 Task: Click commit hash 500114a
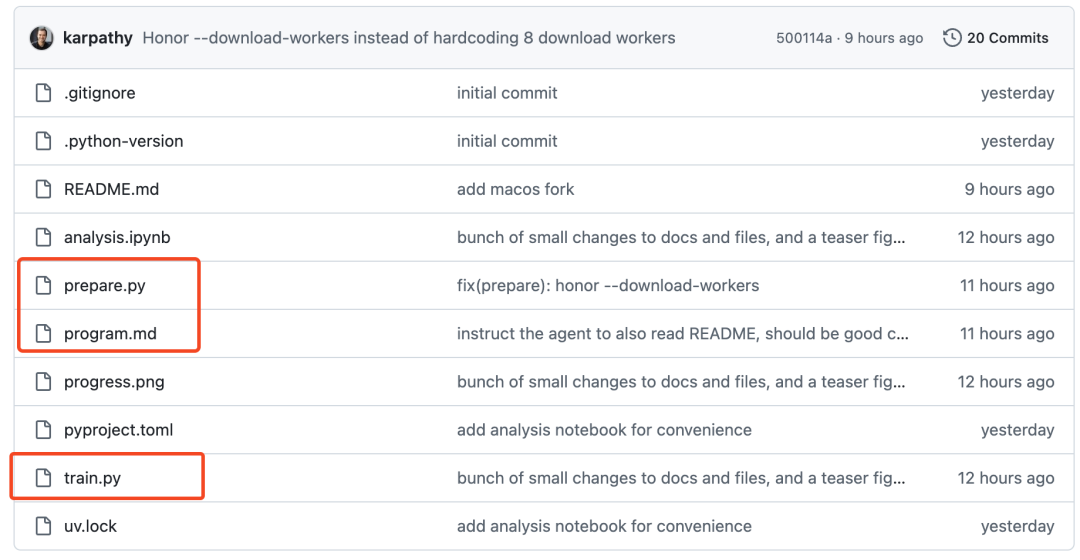pos(803,38)
